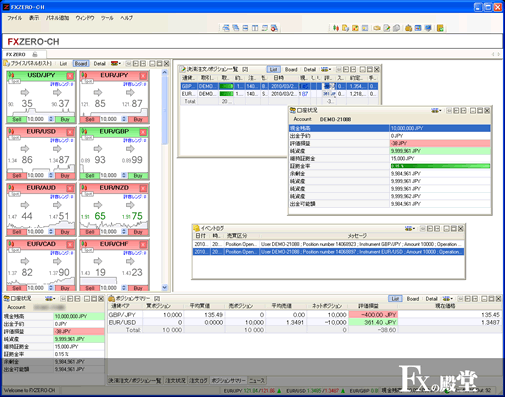The height and width of the screenshot is (397, 505).
Task: Switch the price panel to Detail view
Action: (x=99, y=63)
